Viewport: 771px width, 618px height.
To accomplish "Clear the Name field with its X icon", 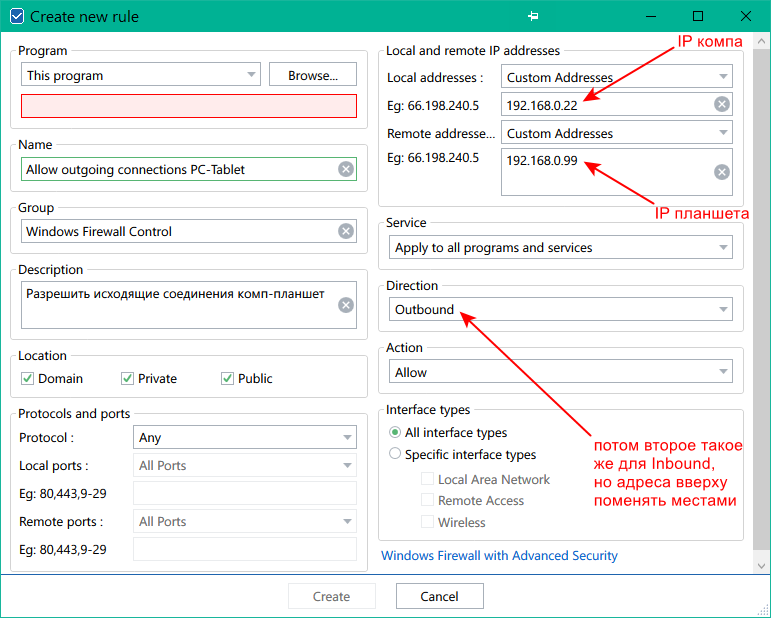I will 346,169.
